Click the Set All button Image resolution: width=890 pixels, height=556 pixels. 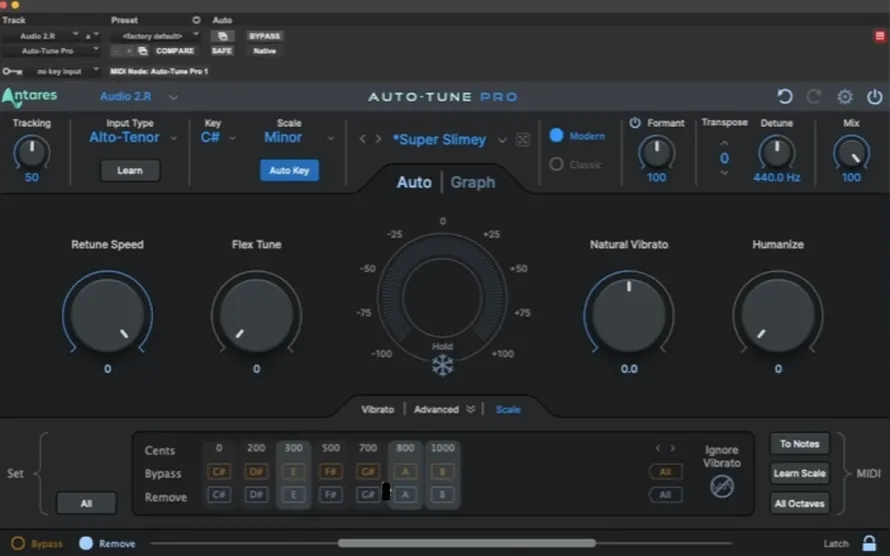[86, 503]
